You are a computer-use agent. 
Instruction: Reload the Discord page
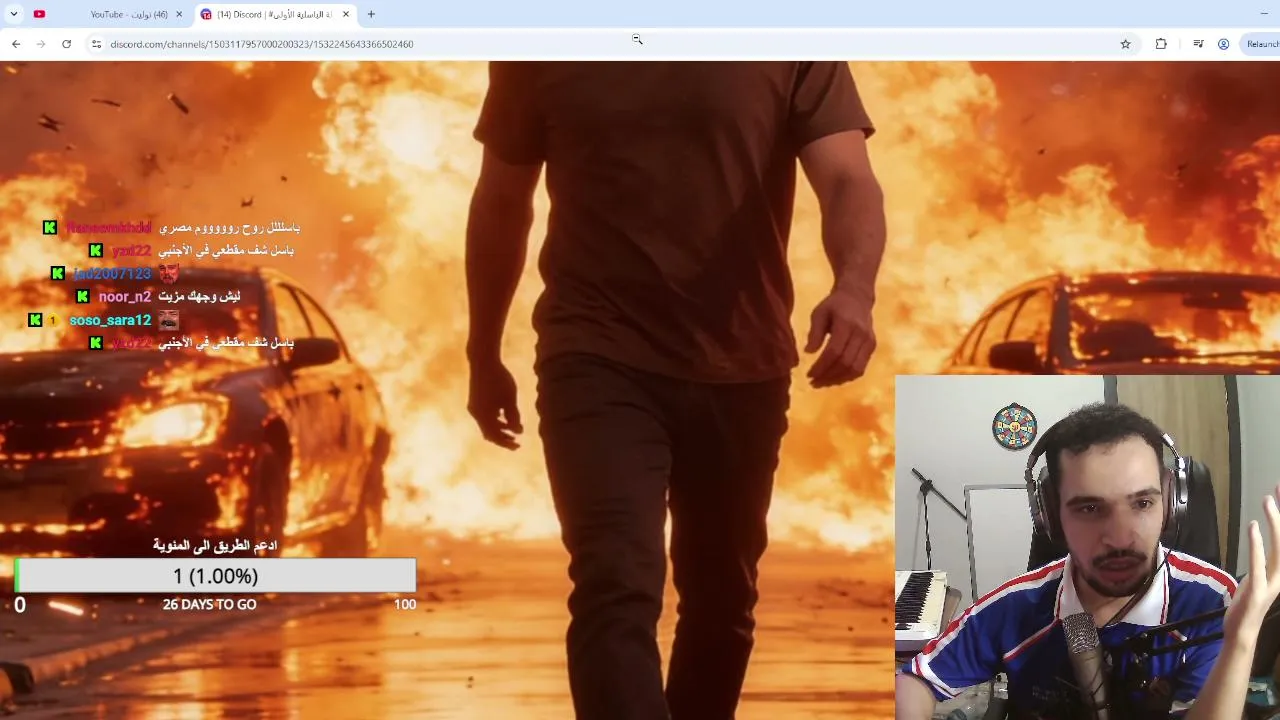pos(66,44)
